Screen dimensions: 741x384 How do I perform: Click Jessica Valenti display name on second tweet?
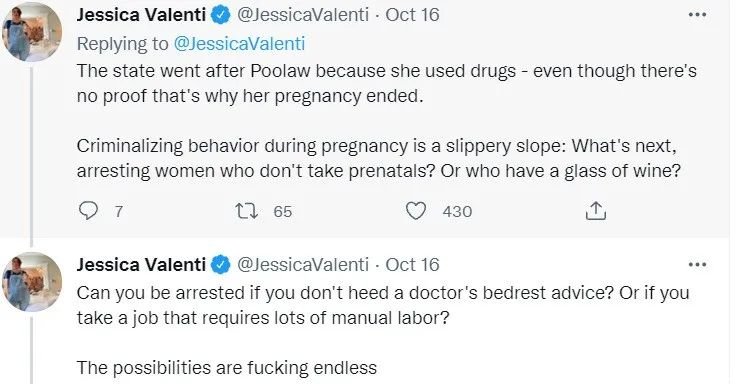point(141,265)
